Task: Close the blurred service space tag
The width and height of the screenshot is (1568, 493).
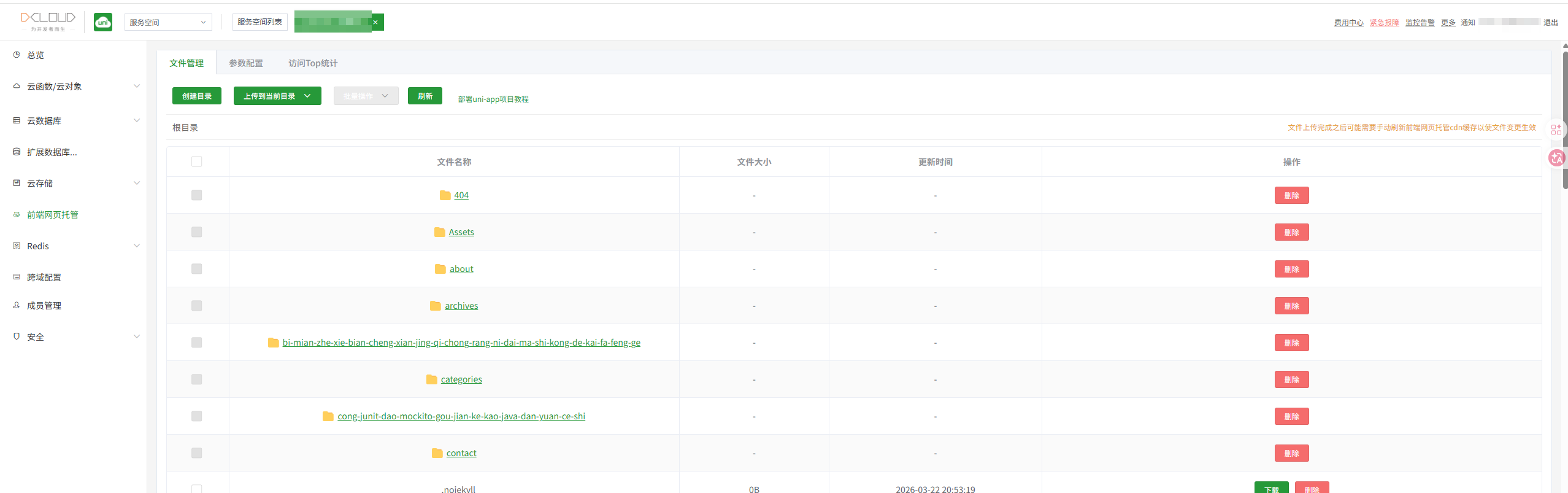Action: click(x=375, y=23)
